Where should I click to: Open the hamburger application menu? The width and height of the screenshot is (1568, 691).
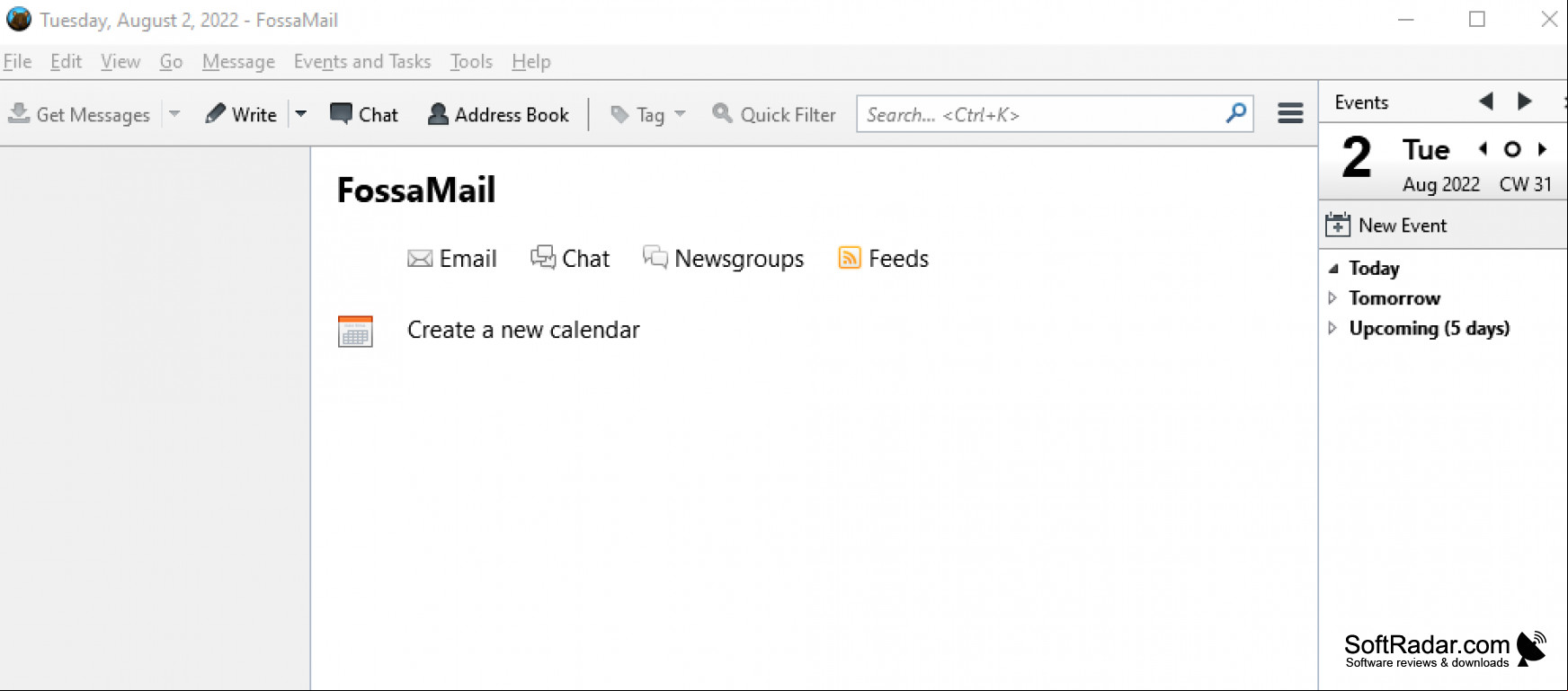(x=1290, y=113)
